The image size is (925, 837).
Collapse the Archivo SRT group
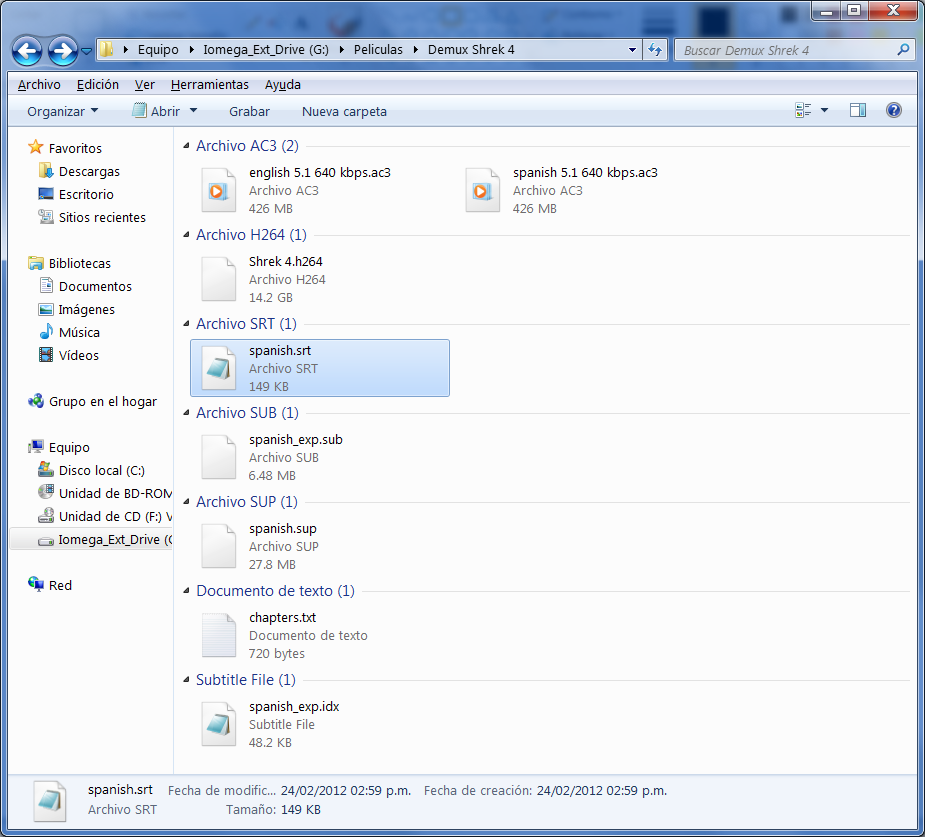[x=186, y=324]
